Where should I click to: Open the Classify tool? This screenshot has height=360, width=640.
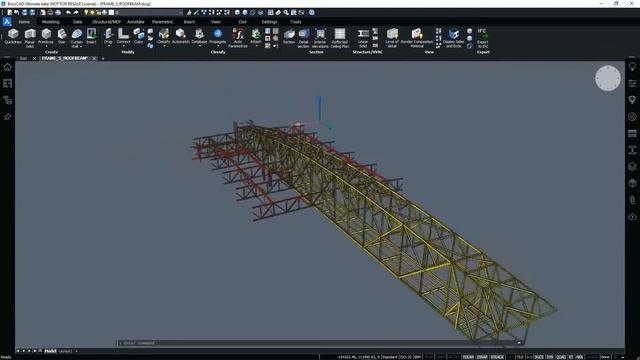[x=164, y=36]
